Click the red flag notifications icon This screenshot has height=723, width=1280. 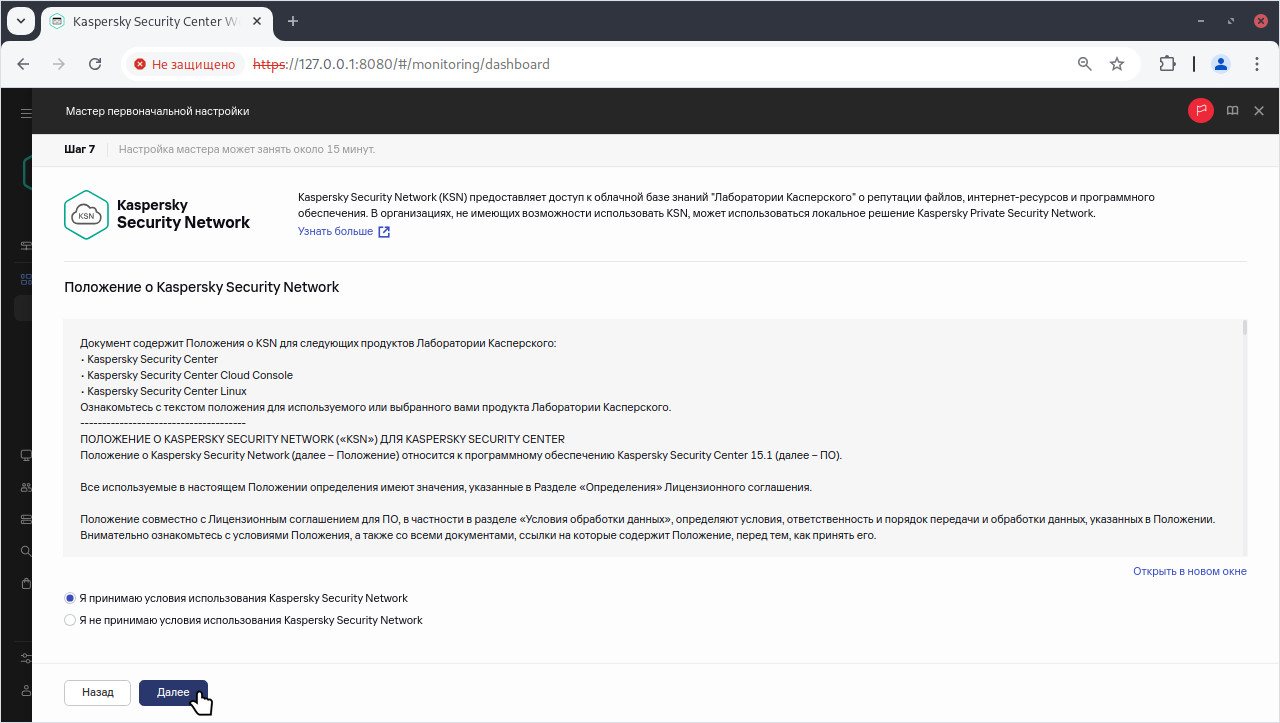click(1200, 111)
